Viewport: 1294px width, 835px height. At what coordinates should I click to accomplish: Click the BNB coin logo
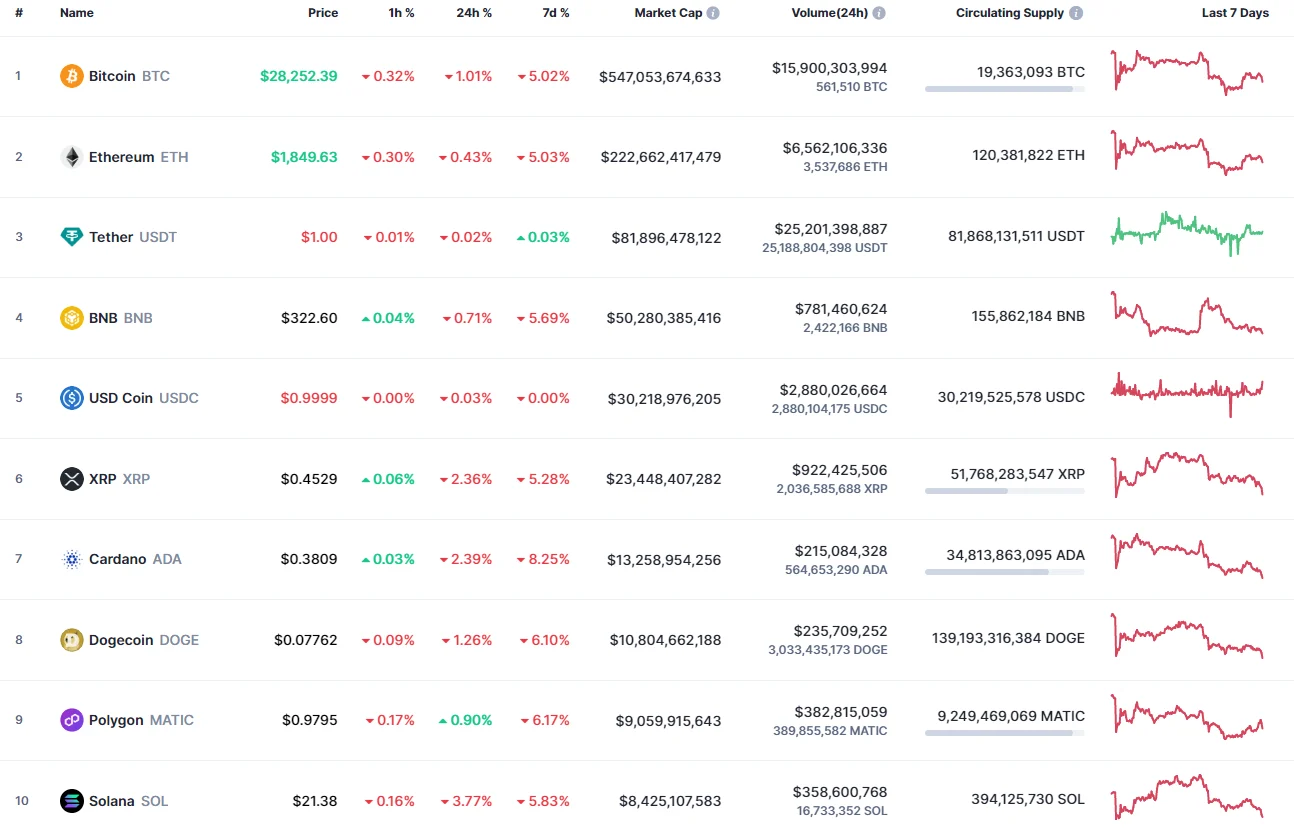pyautogui.click(x=70, y=317)
